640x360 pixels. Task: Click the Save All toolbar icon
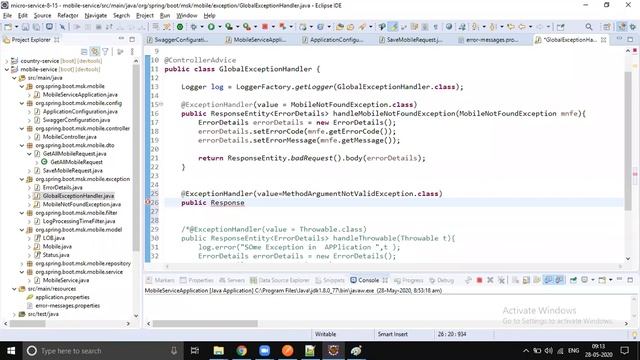click(x=36, y=27)
